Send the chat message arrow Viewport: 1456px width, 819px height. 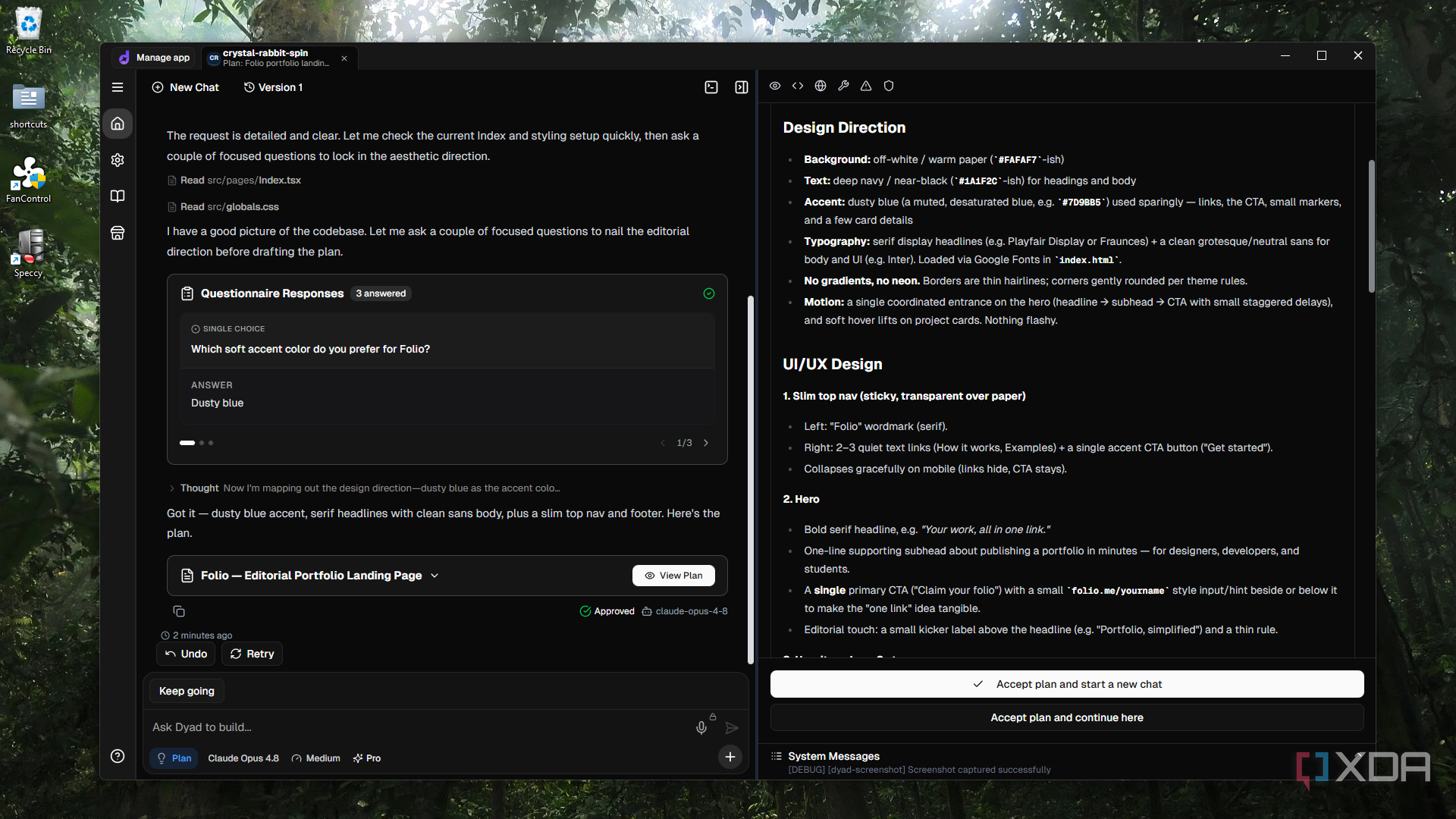click(732, 728)
